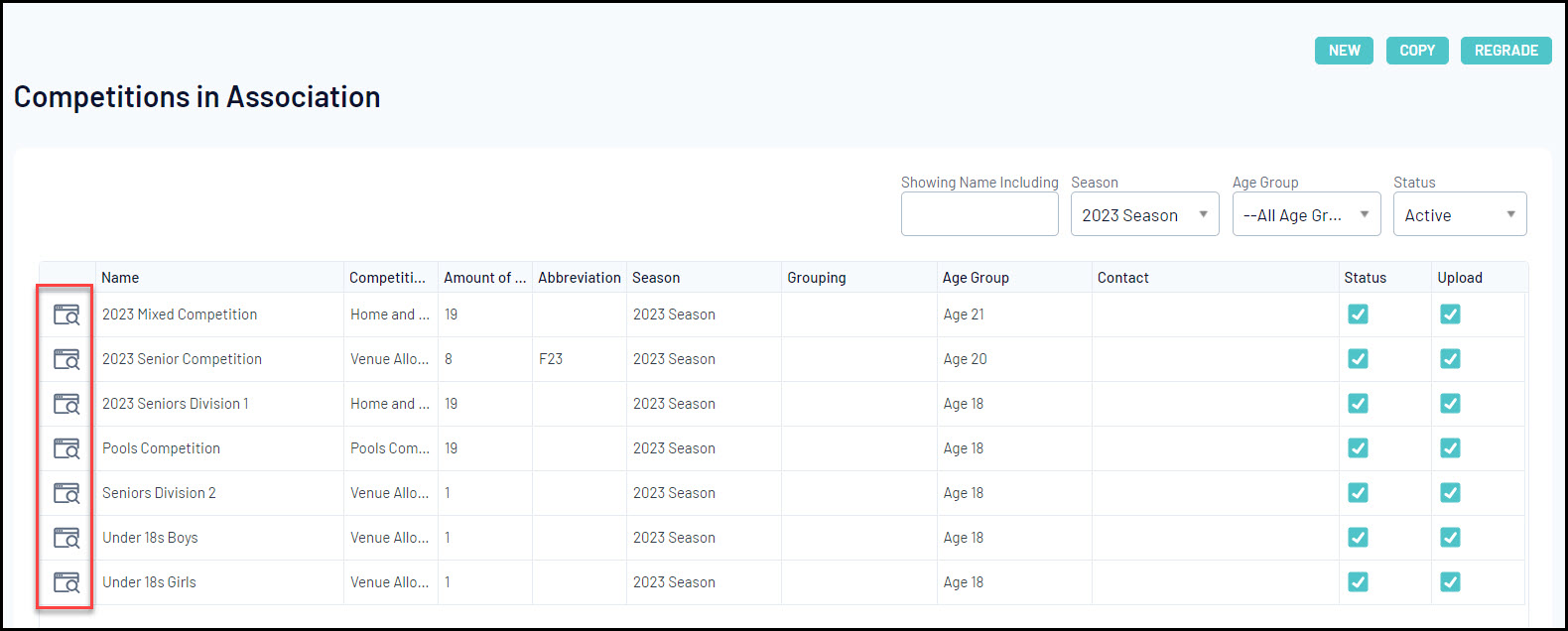Click view icon for 2023 Seniors Division 1

[66, 405]
